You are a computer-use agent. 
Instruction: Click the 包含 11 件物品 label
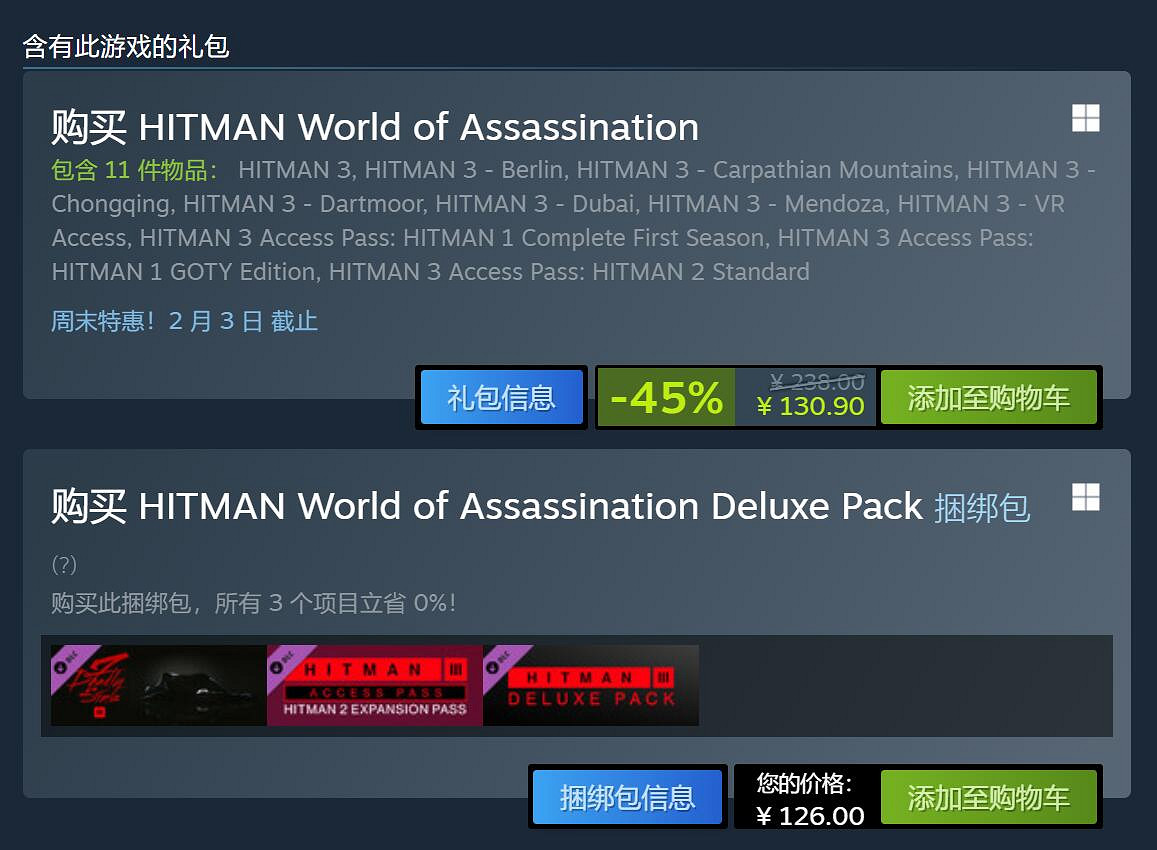(x=135, y=169)
